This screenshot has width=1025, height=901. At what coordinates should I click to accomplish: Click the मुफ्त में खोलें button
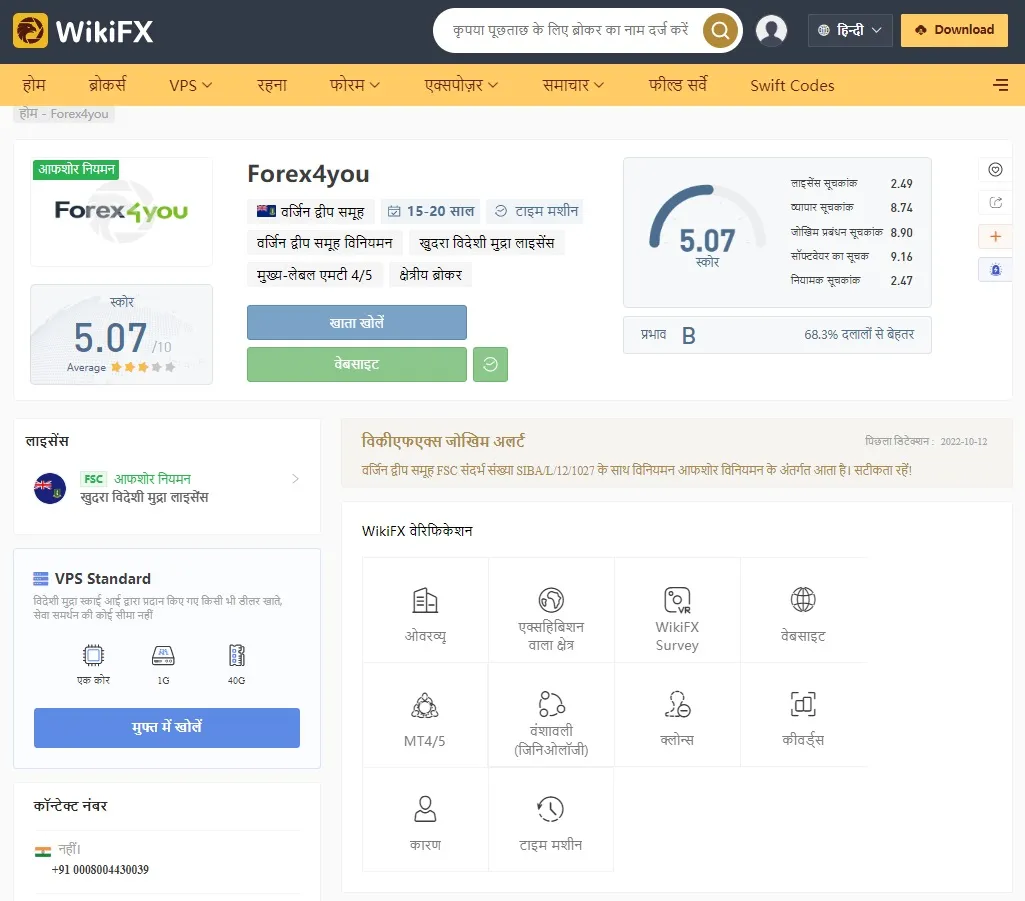(167, 727)
